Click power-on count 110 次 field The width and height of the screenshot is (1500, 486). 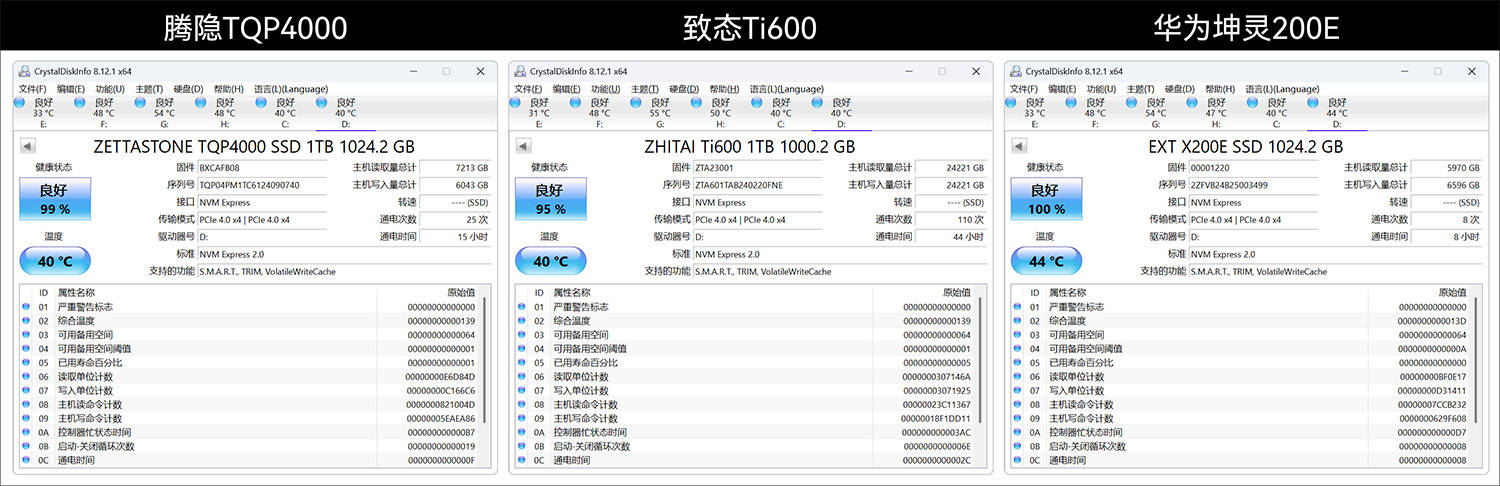pos(952,219)
